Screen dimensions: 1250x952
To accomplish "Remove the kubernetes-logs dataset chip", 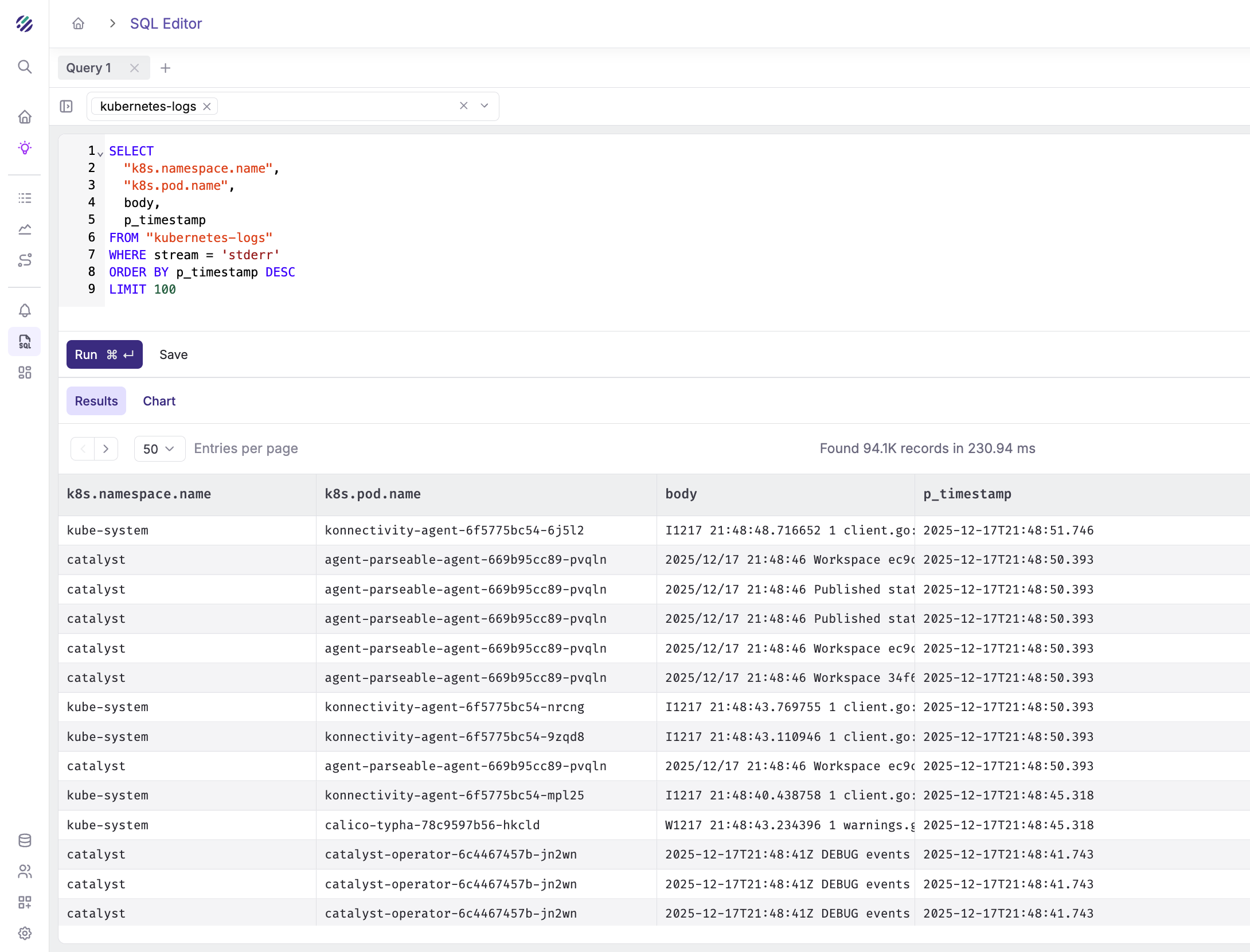I will [207, 107].
